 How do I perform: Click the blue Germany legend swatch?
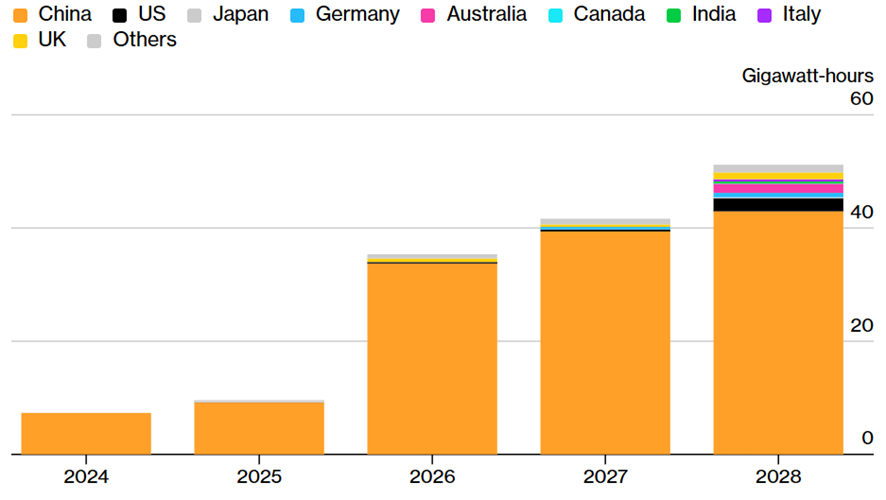coord(296,15)
